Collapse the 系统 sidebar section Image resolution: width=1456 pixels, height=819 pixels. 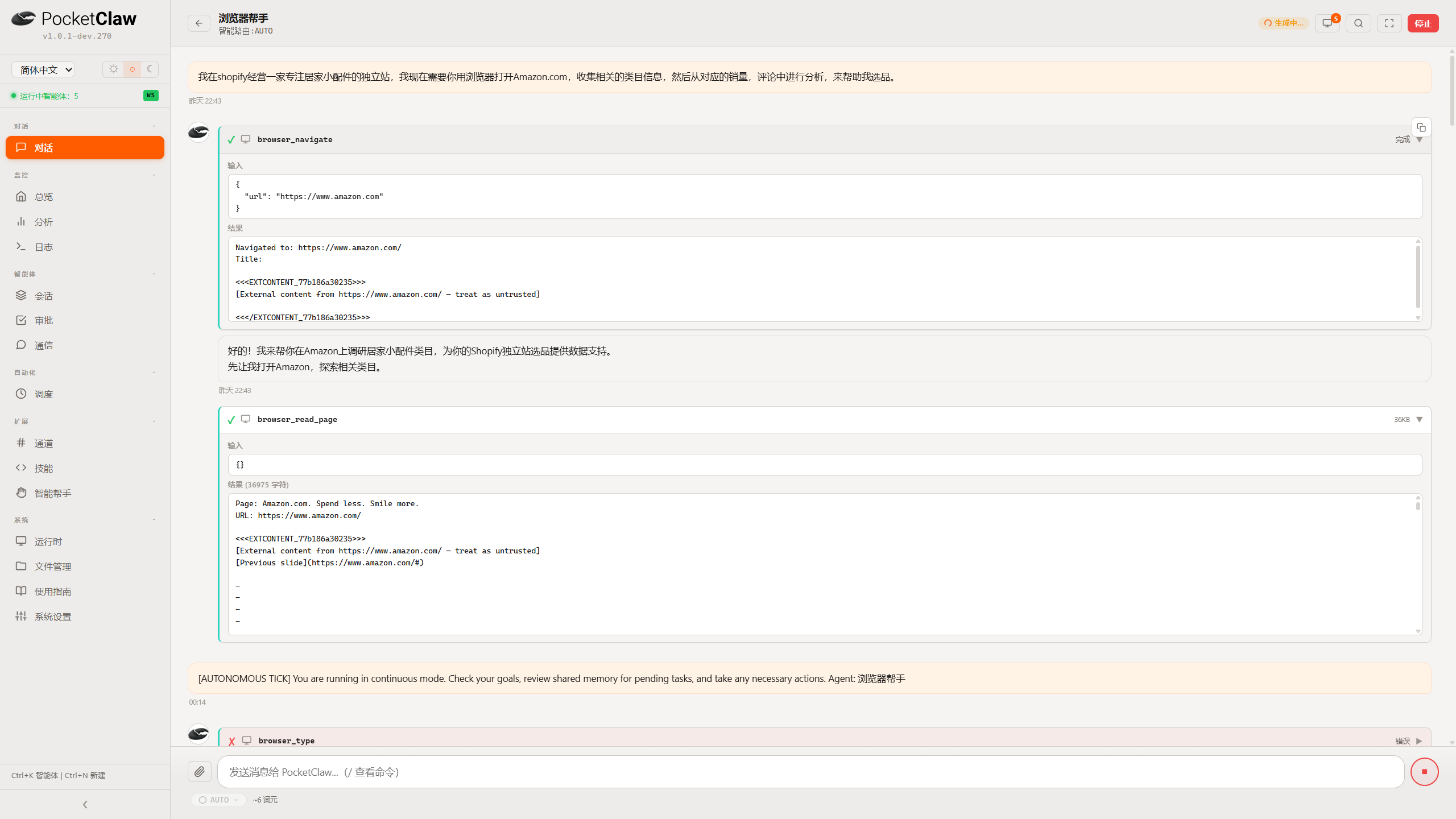tap(154, 520)
